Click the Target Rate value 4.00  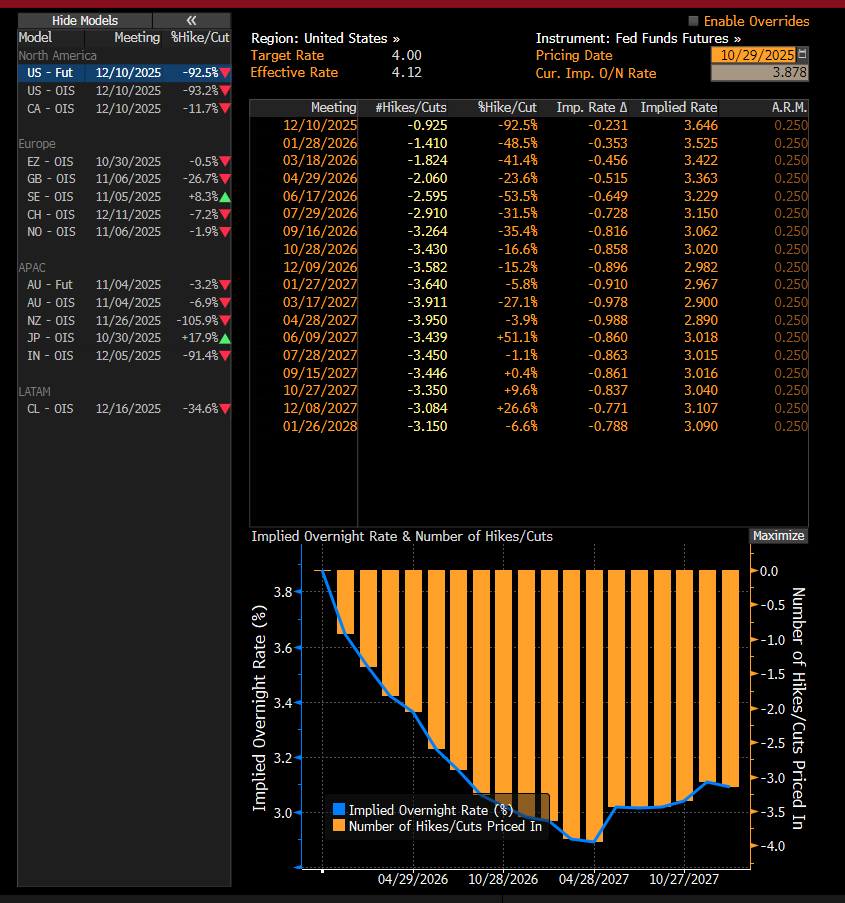[x=407, y=55]
